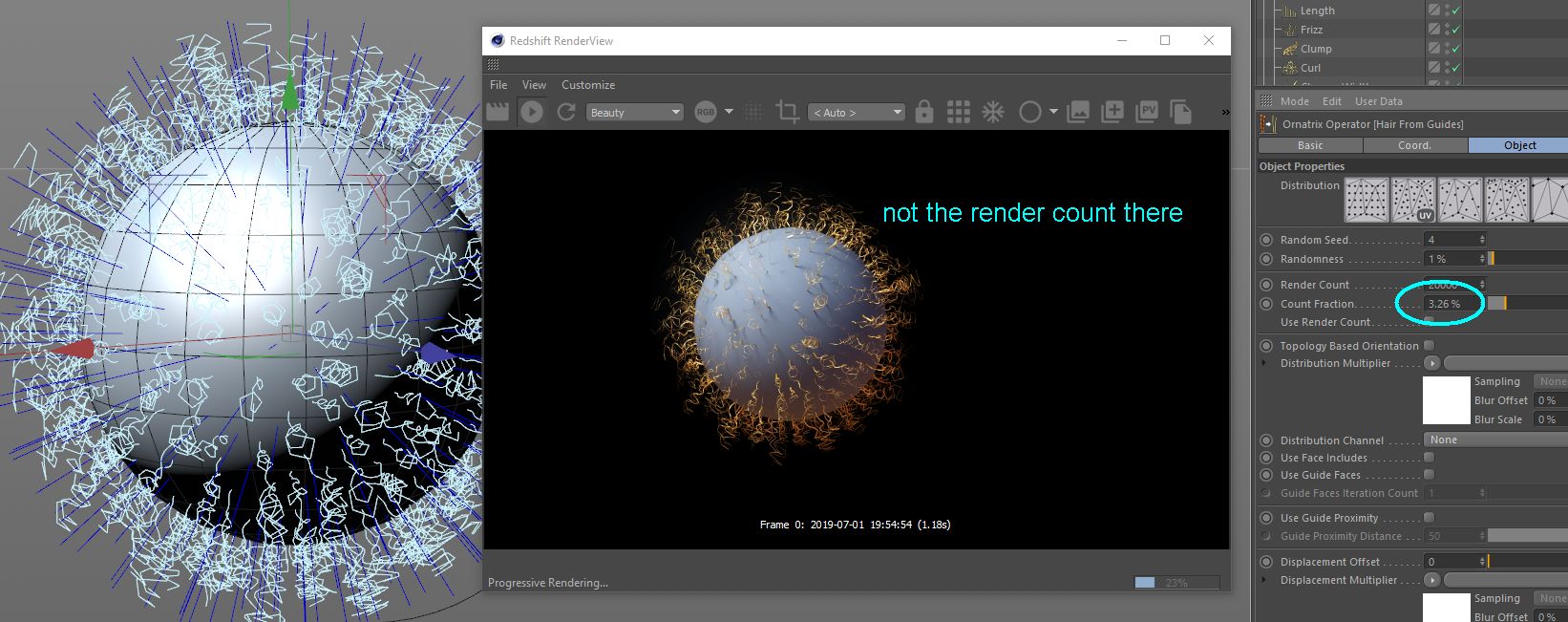Enable the Use Face Includes checkbox
This screenshot has width=1568, height=622.
pos(1430,458)
